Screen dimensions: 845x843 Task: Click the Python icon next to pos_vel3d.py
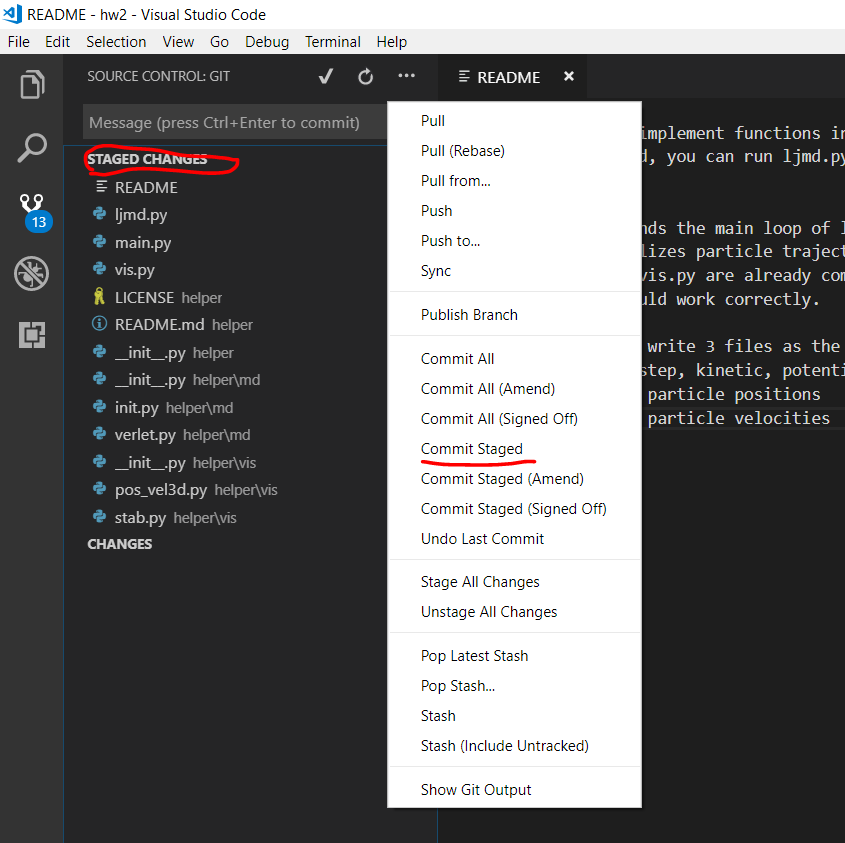tap(100, 489)
